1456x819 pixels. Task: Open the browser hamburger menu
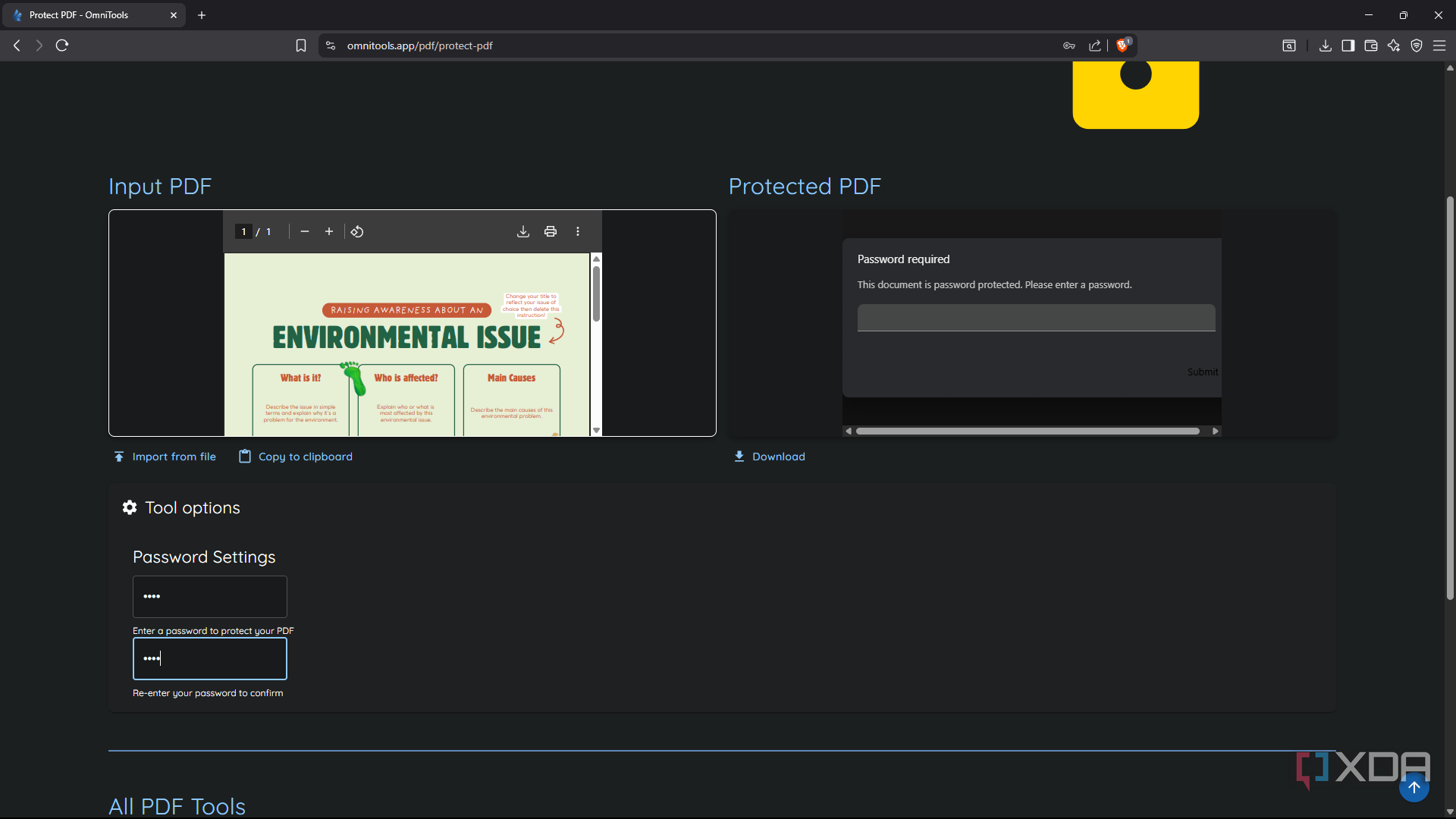coord(1439,45)
